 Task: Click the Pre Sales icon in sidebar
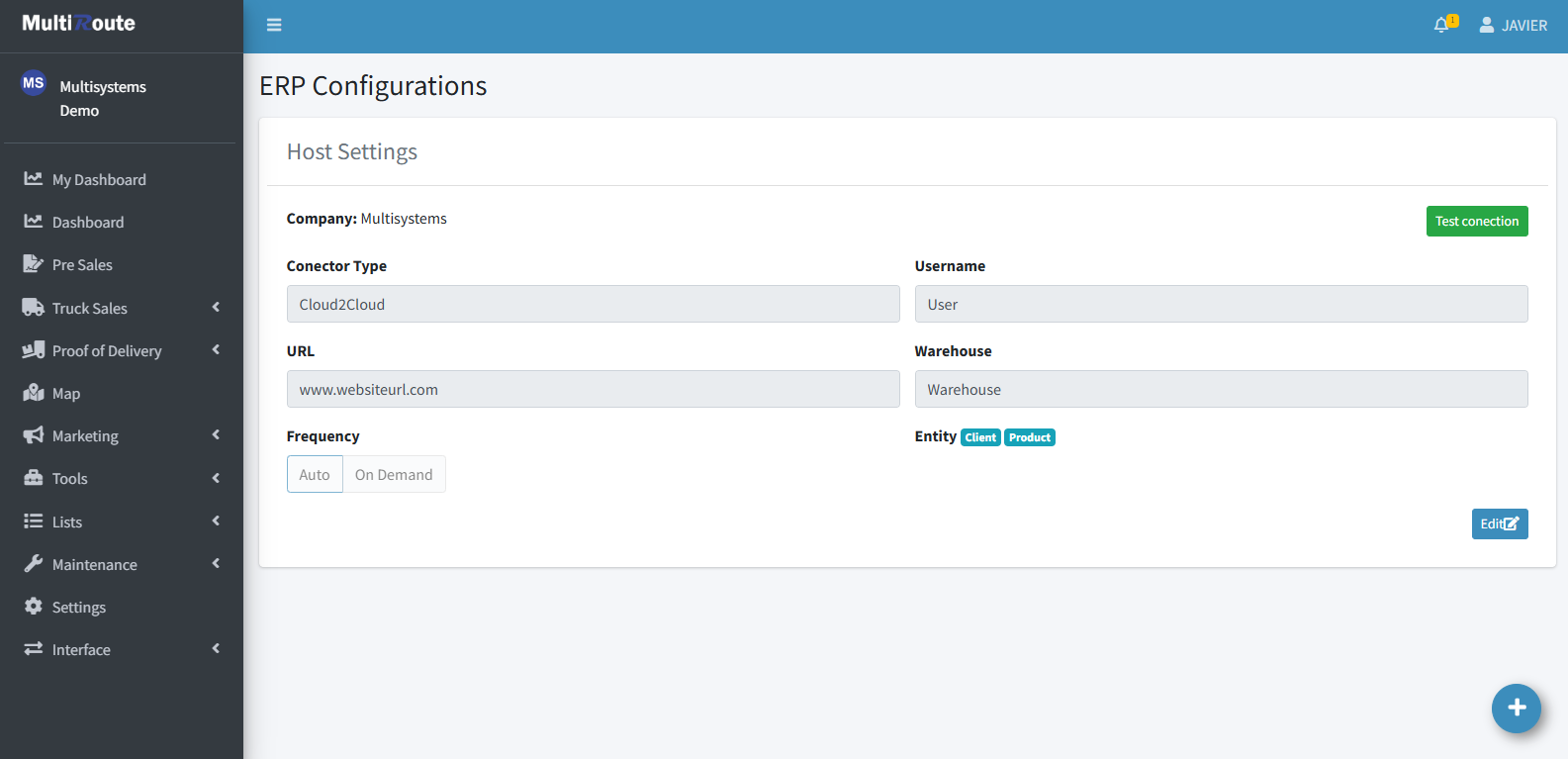pyautogui.click(x=34, y=264)
